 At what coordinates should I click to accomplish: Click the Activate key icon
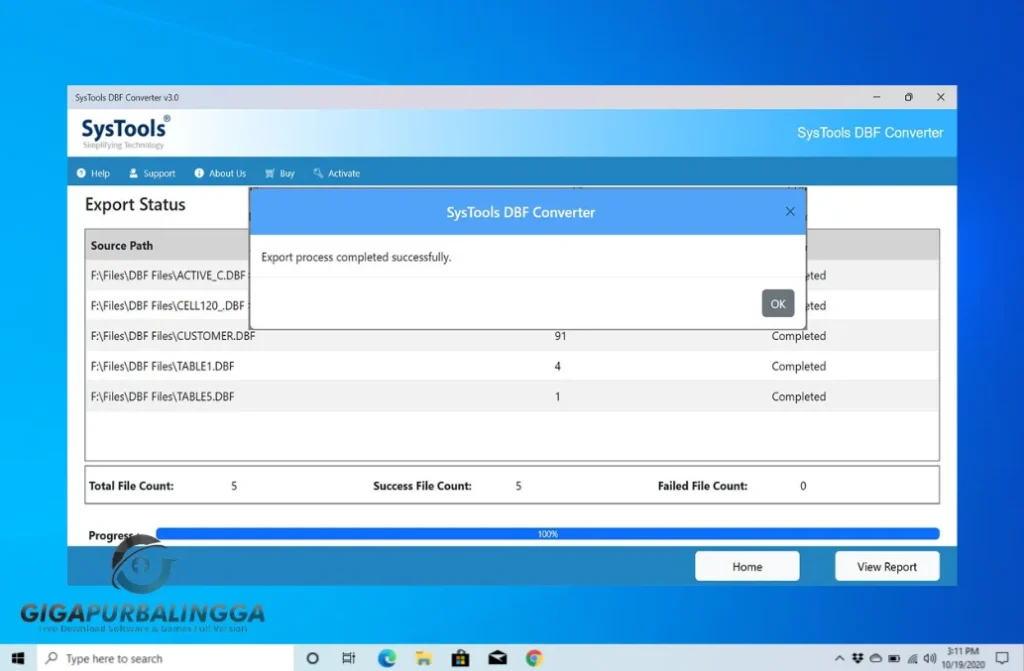(317, 173)
